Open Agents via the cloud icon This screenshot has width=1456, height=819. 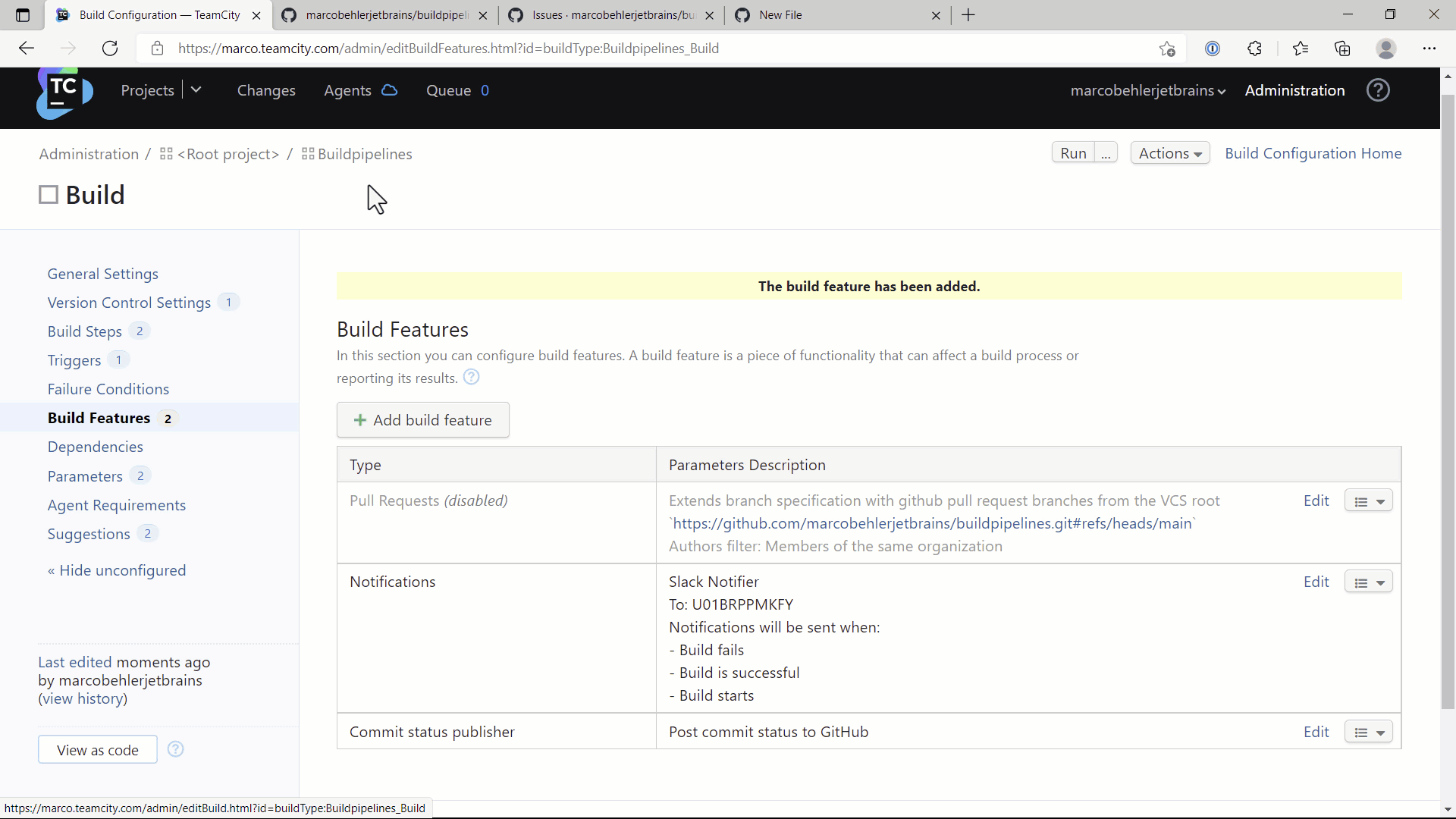389,90
